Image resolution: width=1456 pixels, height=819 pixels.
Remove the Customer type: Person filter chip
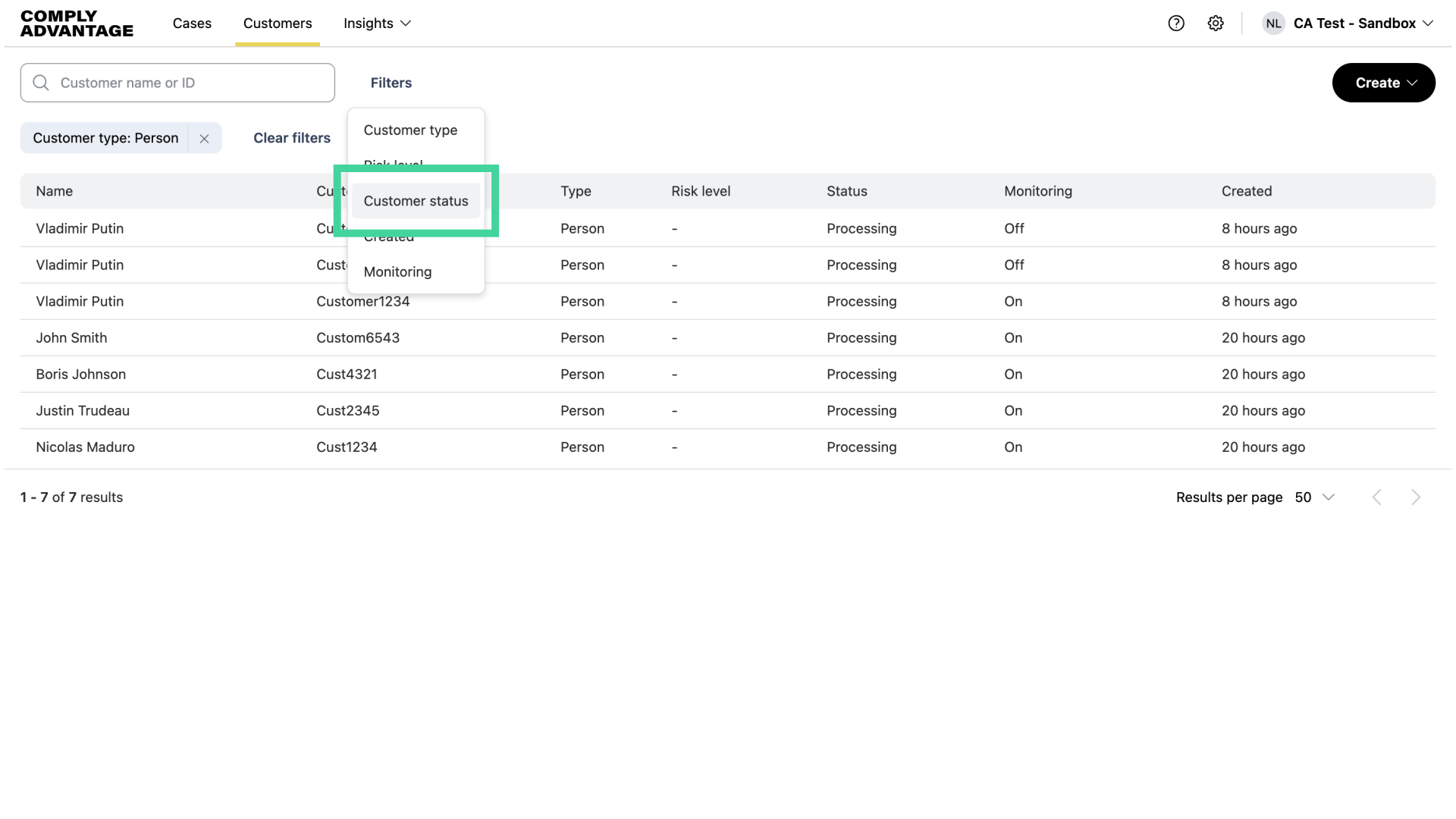click(x=203, y=138)
